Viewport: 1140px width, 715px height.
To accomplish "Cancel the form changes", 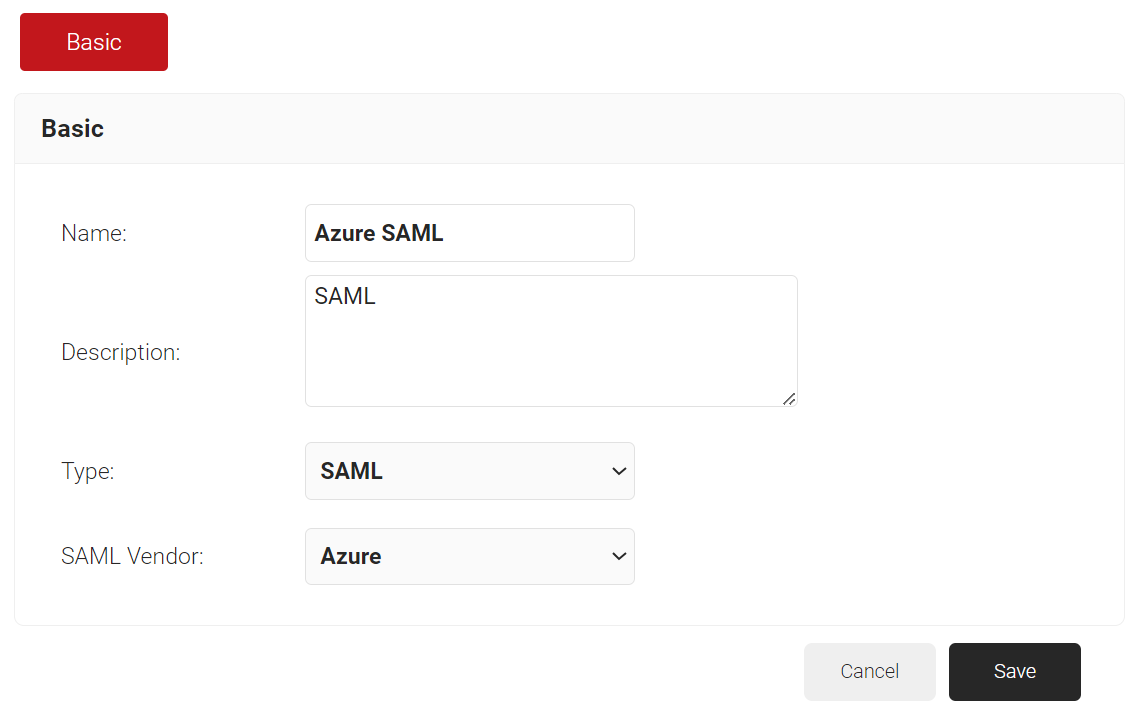I will tap(869, 671).
